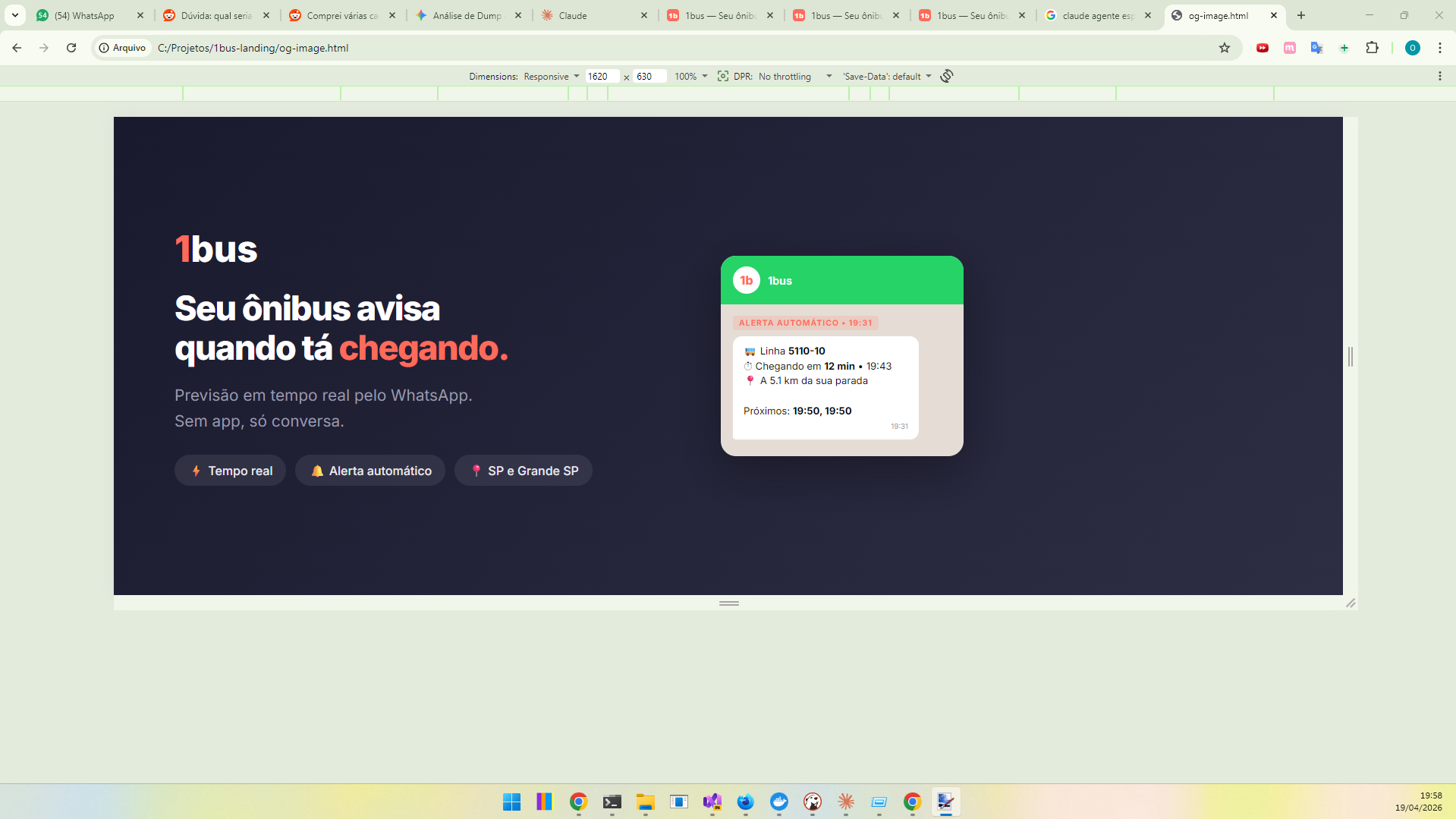Image resolution: width=1456 pixels, height=819 pixels.
Task: Open the Chrome profile avatar
Action: click(x=1412, y=48)
